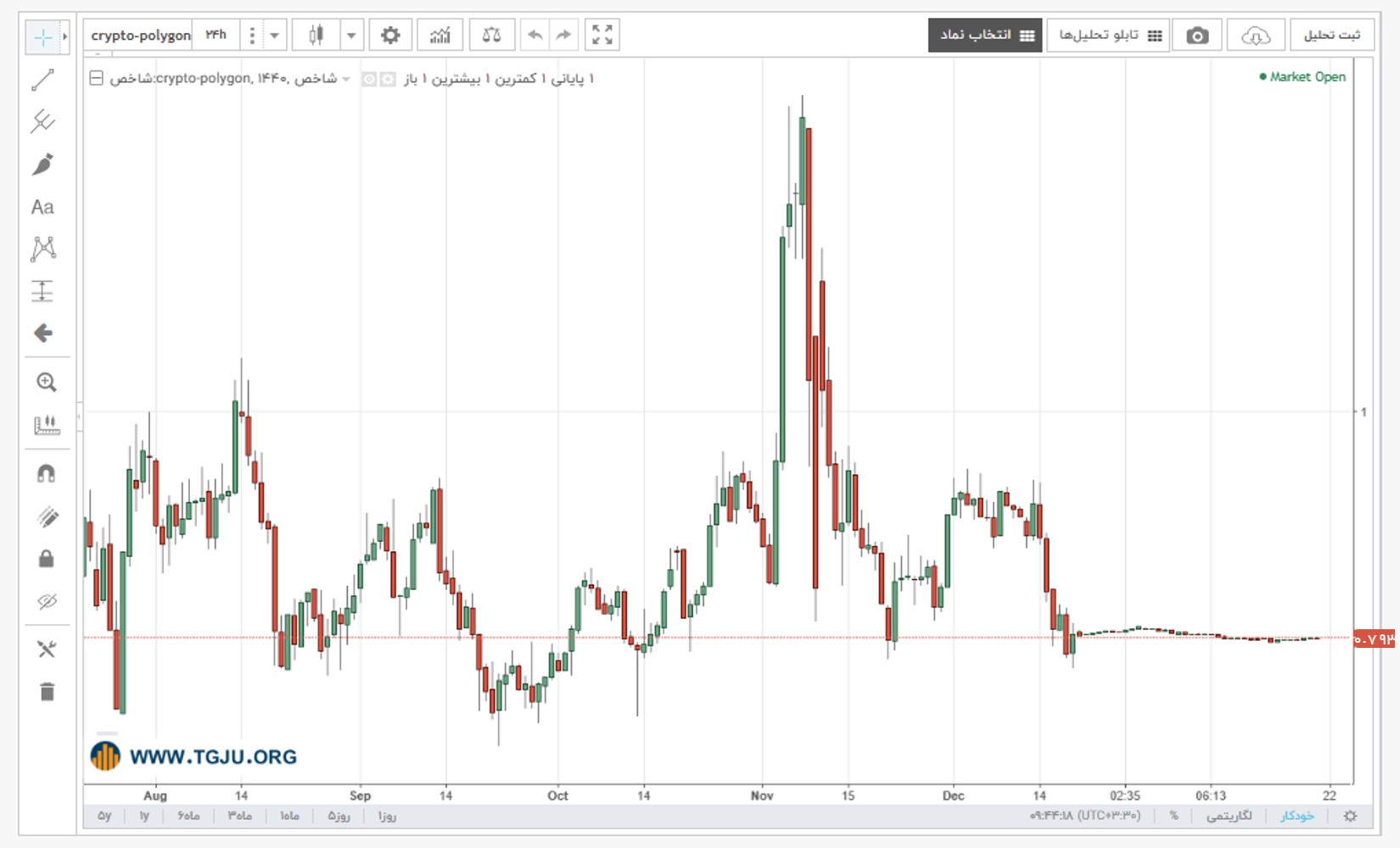Click the ثبت تحلیل button
The width and height of the screenshot is (1400, 848).
point(1332,36)
